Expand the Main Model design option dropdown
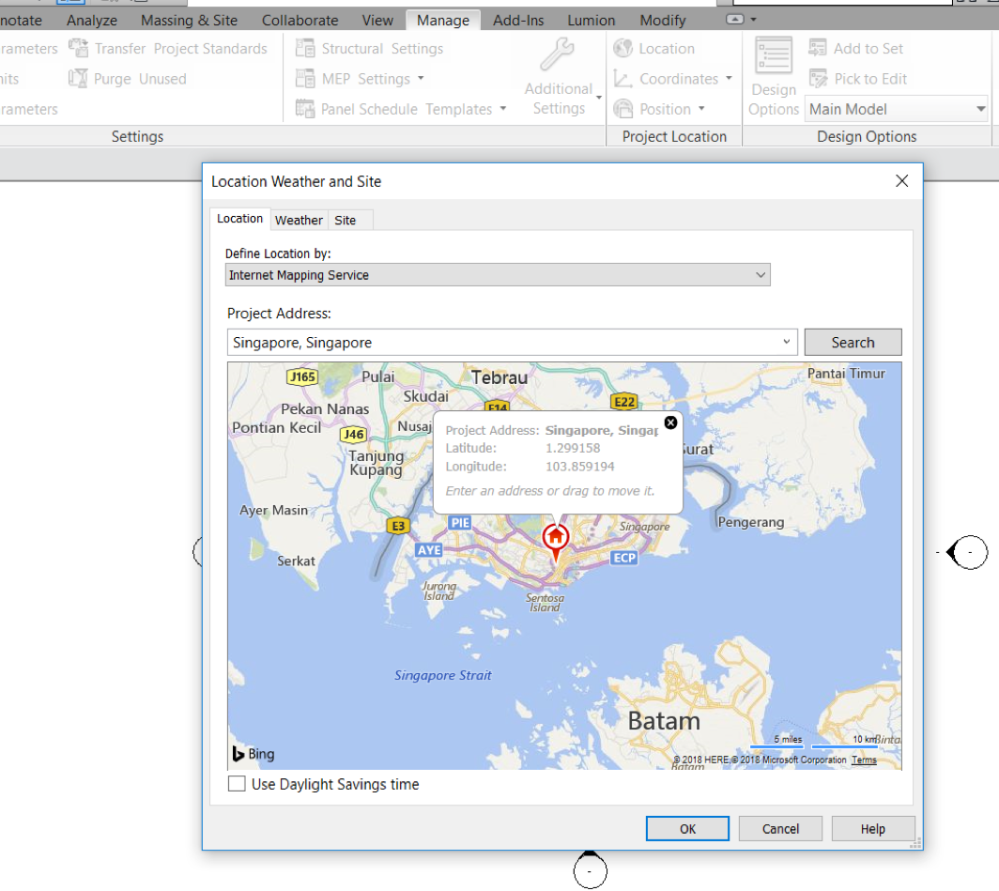999x891 pixels. (980, 110)
